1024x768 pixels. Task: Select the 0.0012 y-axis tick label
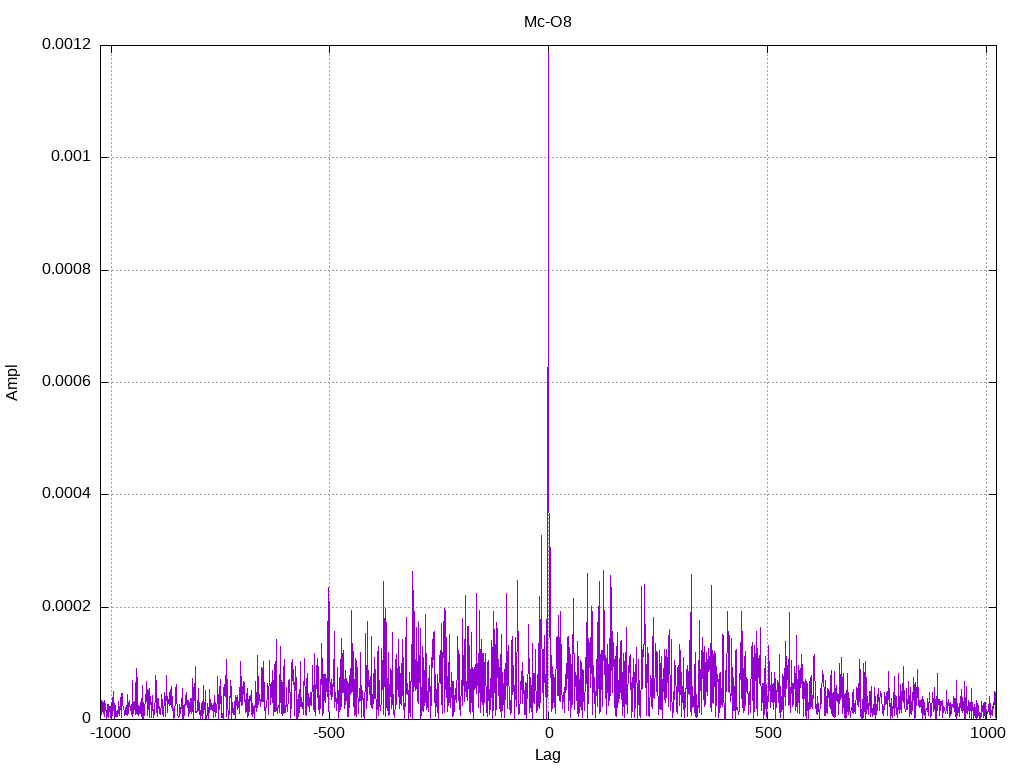[x=66, y=45]
